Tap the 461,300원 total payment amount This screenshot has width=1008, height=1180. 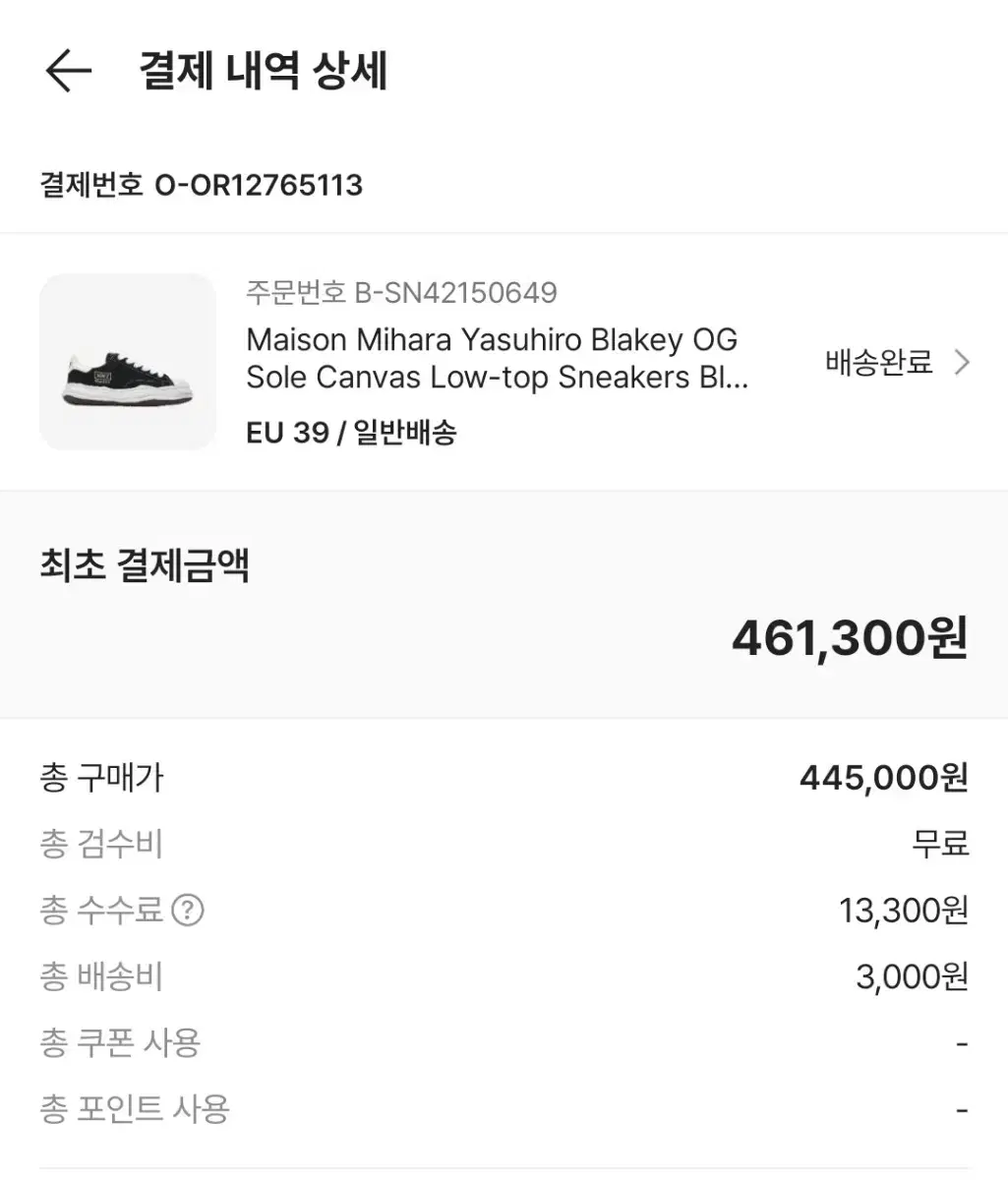(850, 637)
